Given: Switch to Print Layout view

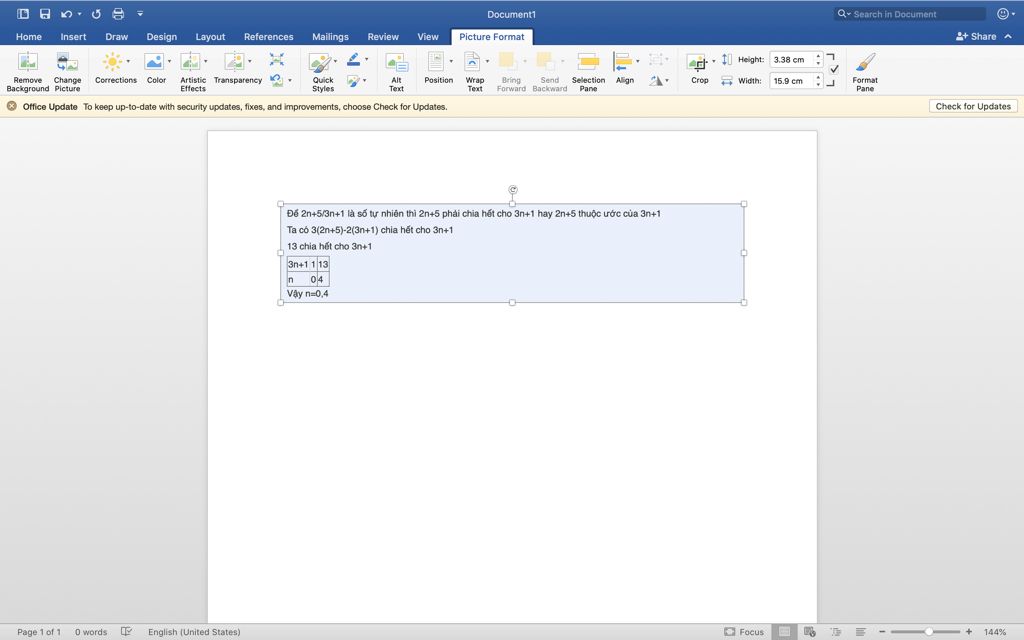Looking at the screenshot, I should [784, 632].
